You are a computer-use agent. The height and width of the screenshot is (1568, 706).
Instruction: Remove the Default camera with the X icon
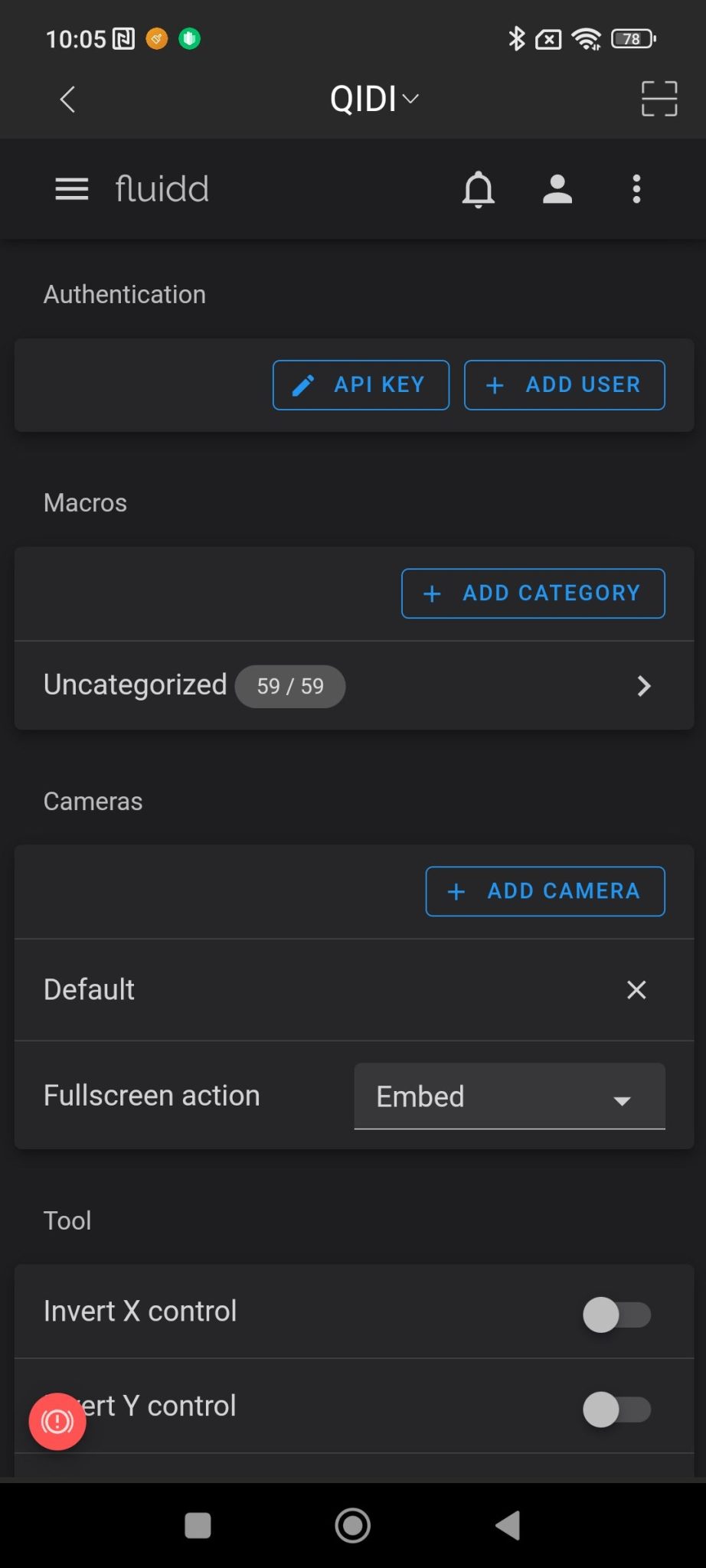point(636,990)
